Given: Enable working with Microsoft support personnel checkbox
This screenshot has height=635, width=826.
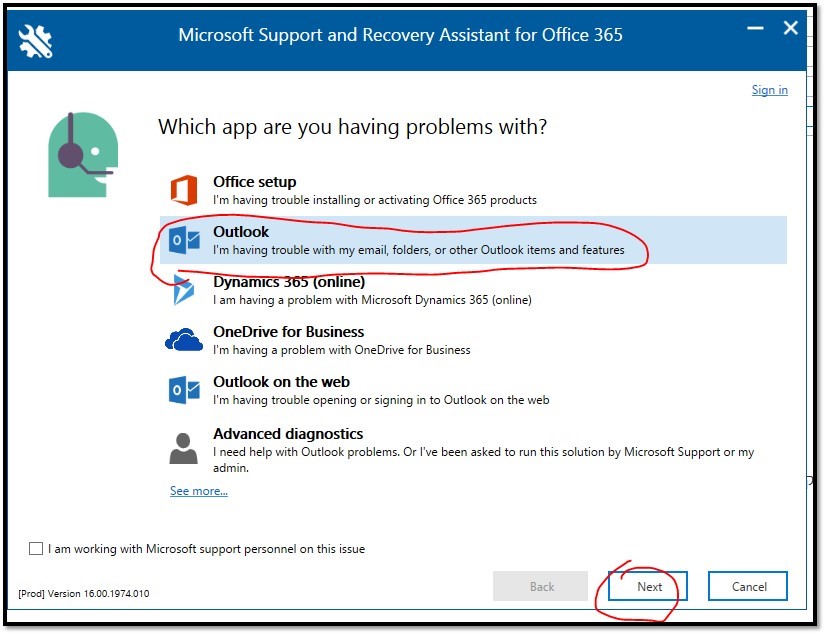Looking at the screenshot, I should [37, 548].
